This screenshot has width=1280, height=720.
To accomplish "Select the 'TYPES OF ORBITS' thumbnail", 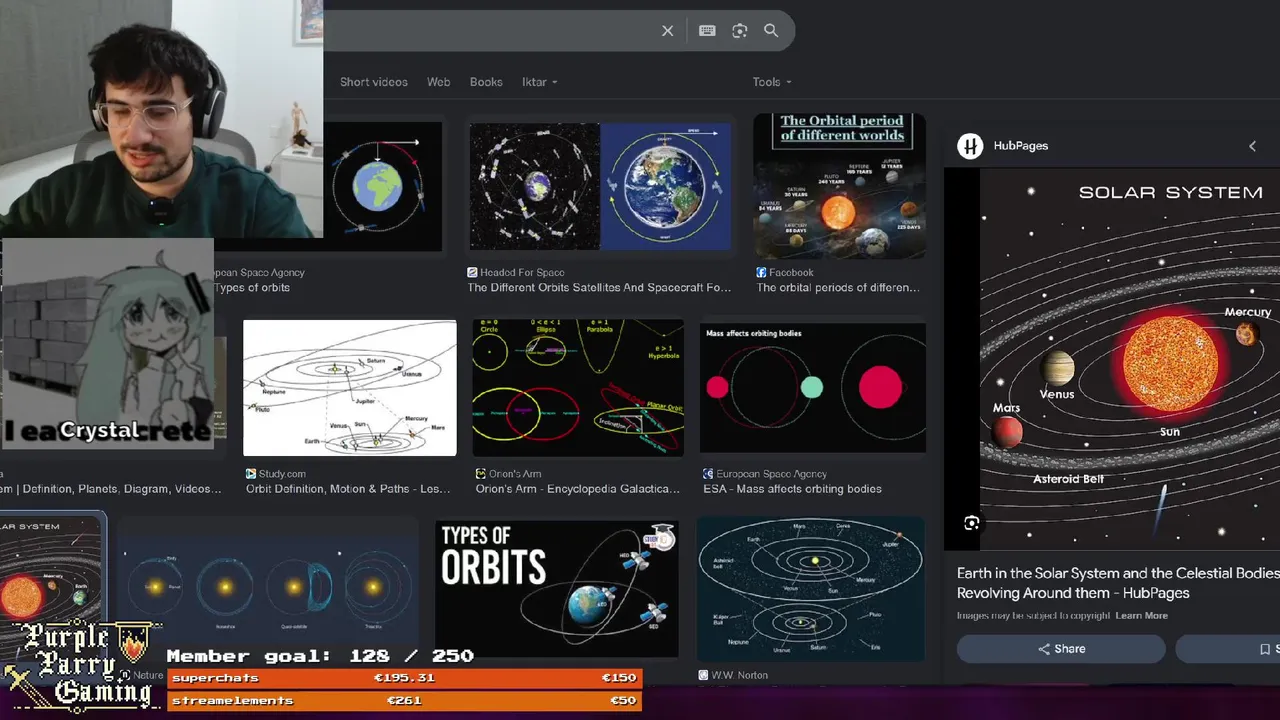I will [557, 590].
